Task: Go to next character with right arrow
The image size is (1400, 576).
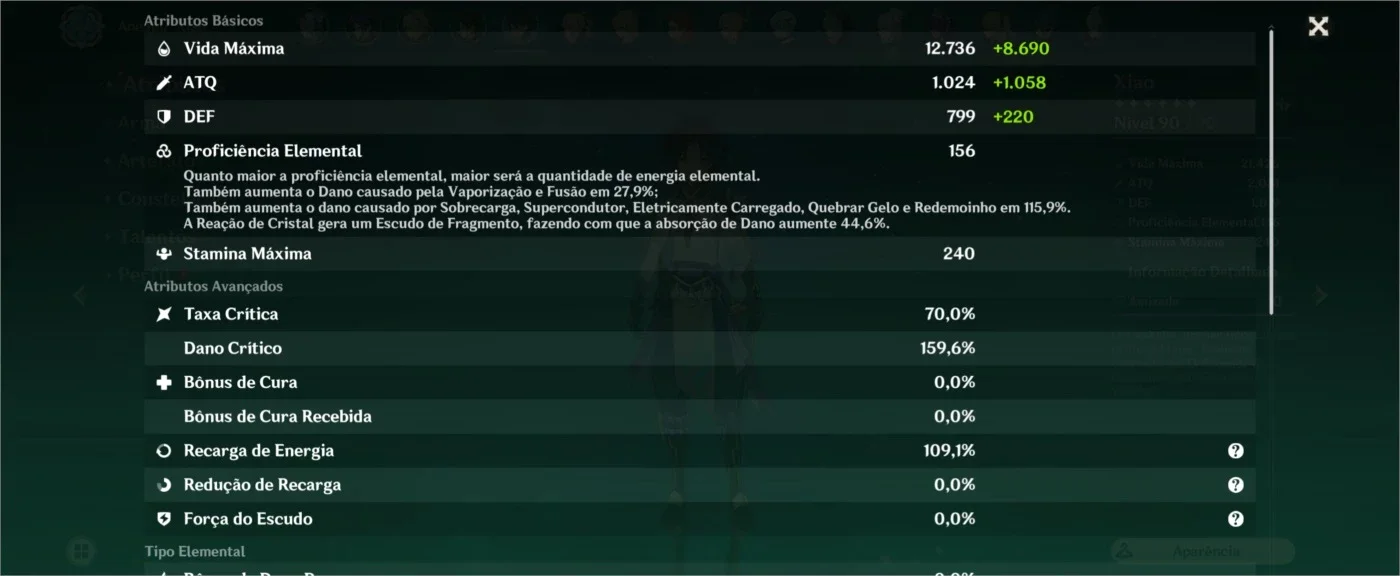Action: tap(1321, 295)
